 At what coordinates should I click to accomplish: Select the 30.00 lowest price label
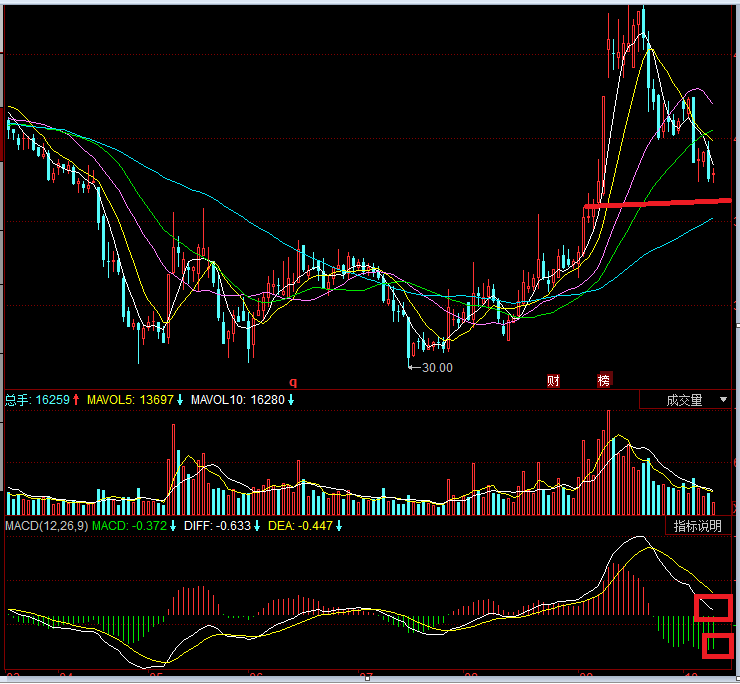[x=436, y=367]
